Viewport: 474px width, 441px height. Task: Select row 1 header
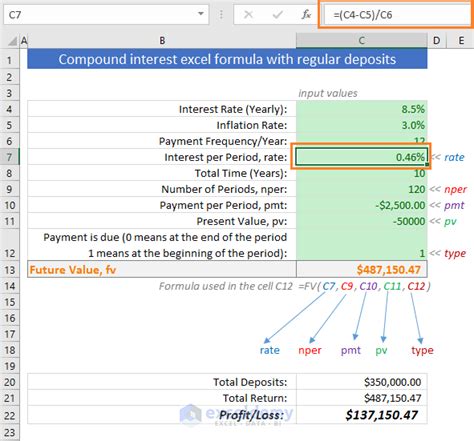(x=9, y=60)
